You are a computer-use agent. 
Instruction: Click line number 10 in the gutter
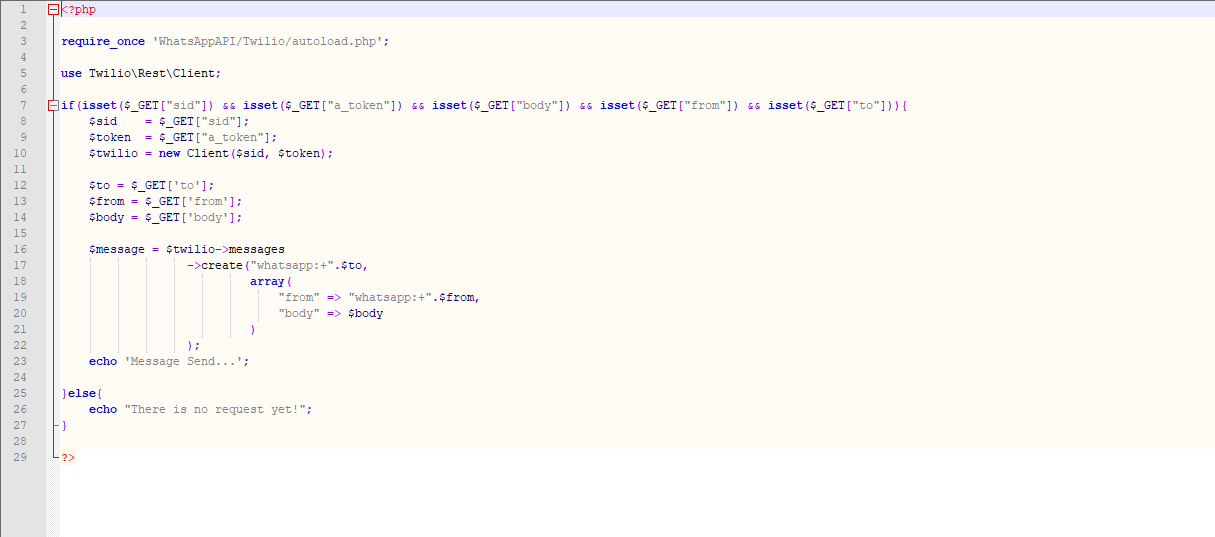pyautogui.click(x=20, y=153)
